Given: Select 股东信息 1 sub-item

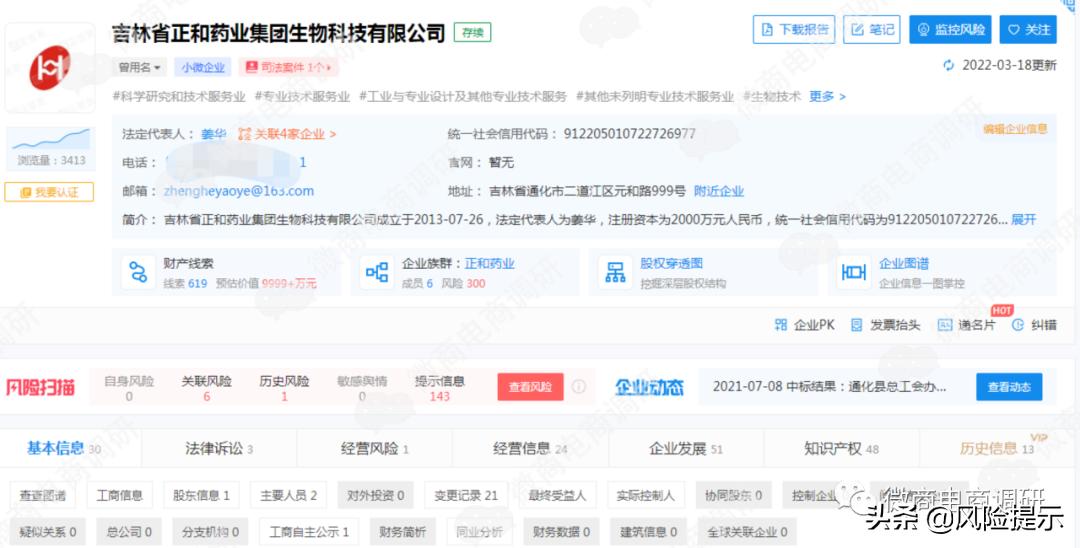Looking at the screenshot, I should 201,495.
